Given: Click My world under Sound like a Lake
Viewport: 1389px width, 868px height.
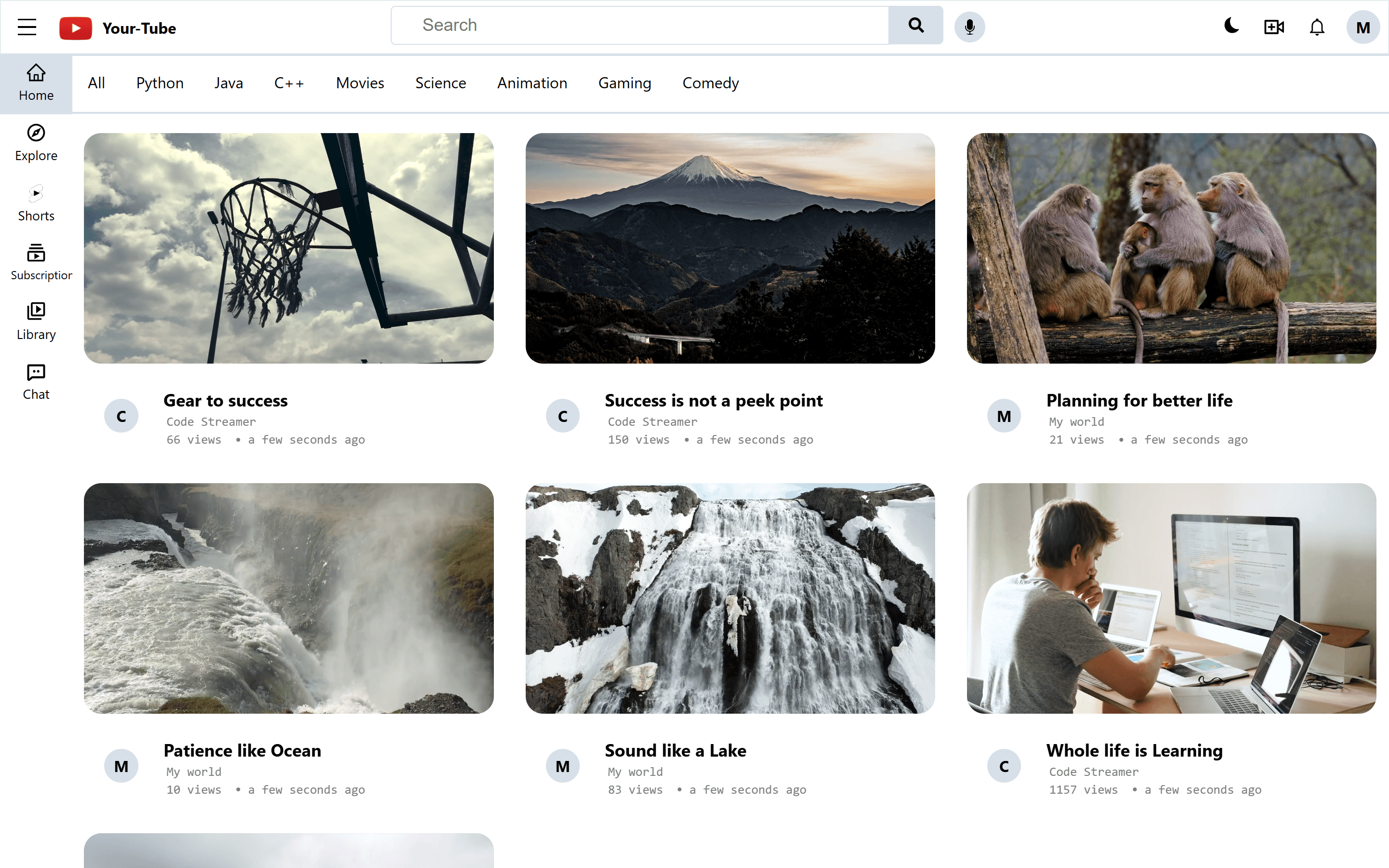Looking at the screenshot, I should coord(635,772).
